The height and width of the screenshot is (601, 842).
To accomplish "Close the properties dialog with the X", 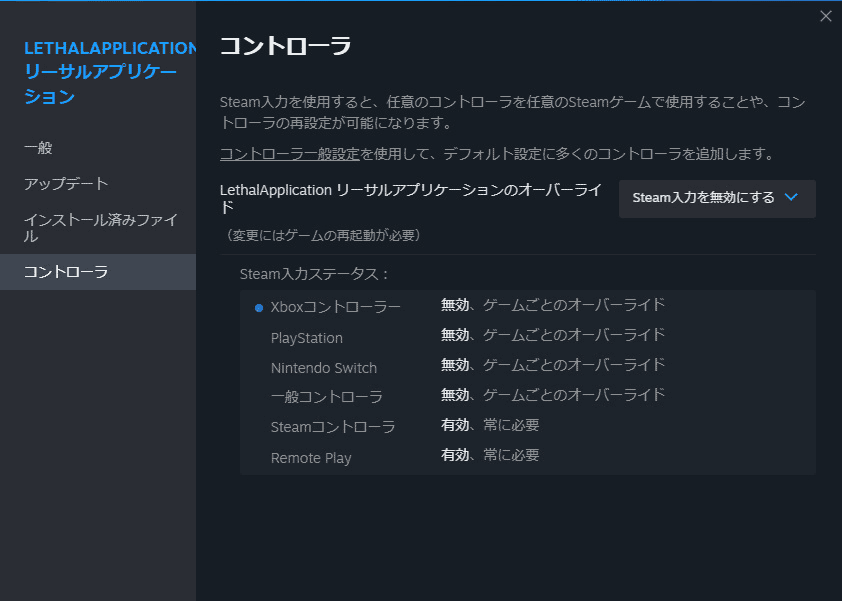I will point(825,16).
